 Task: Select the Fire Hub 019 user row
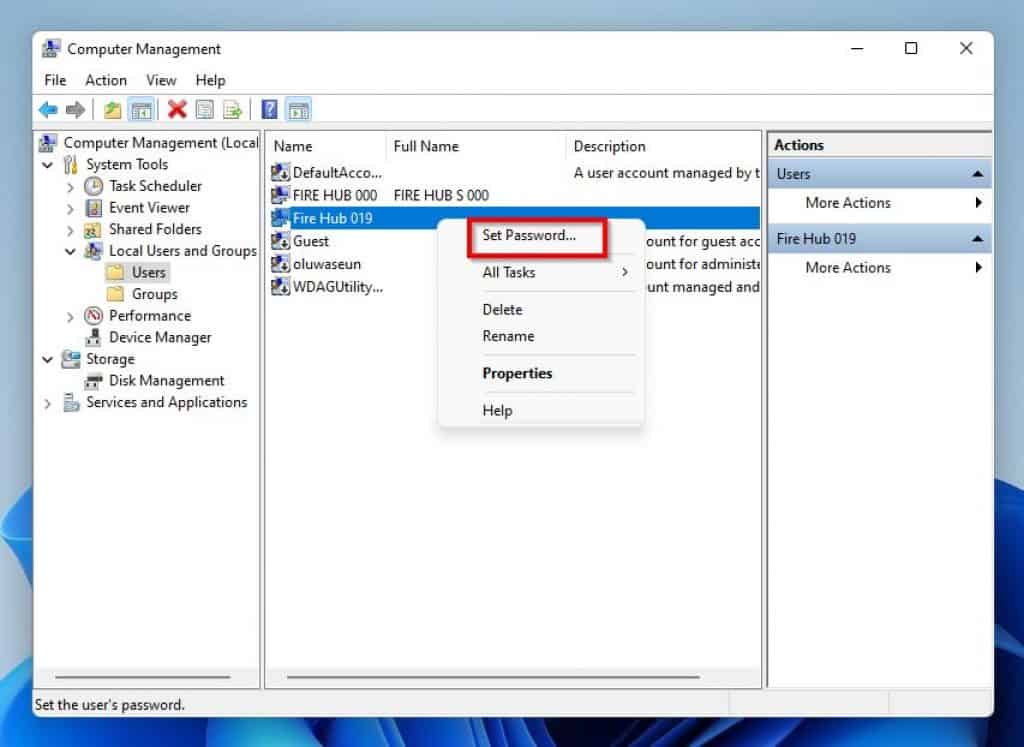[515, 218]
